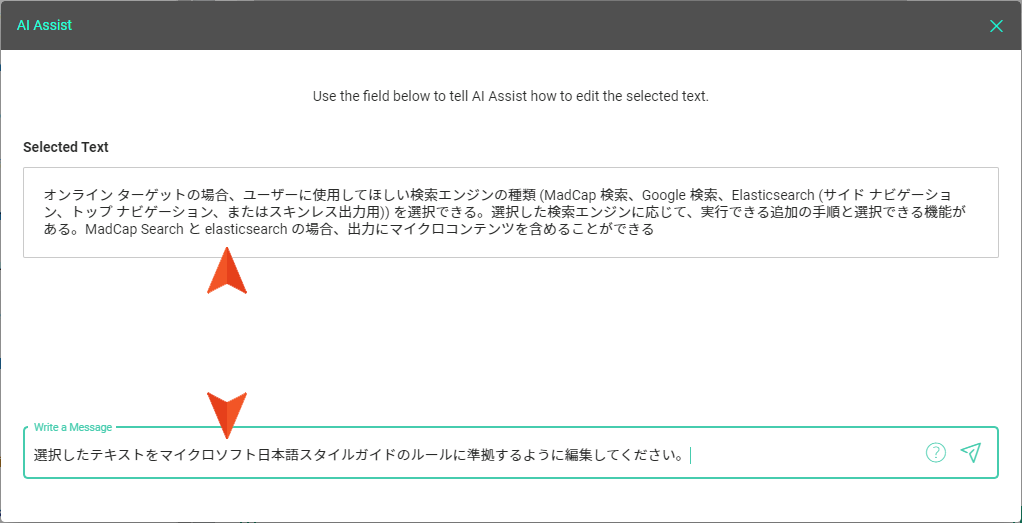Image resolution: width=1022 pixels, height=523 pixels.
Task: Place the cursor at the end of the typed message
Action: coord(689,454)
